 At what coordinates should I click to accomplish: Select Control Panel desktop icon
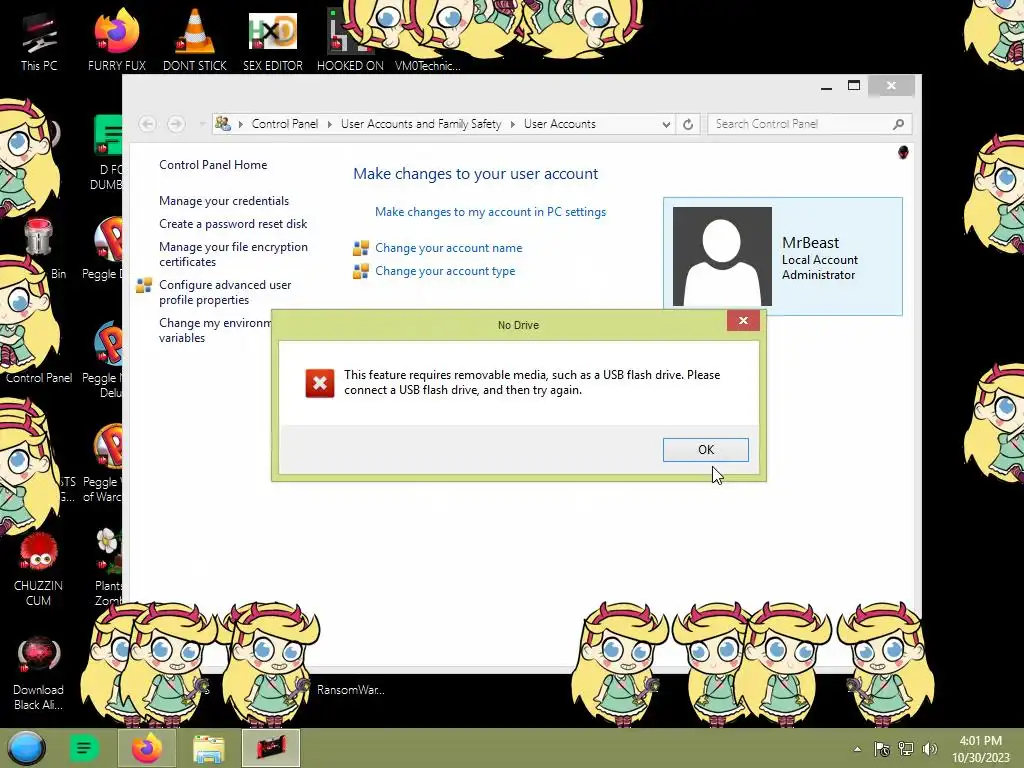tap(39, 377)
